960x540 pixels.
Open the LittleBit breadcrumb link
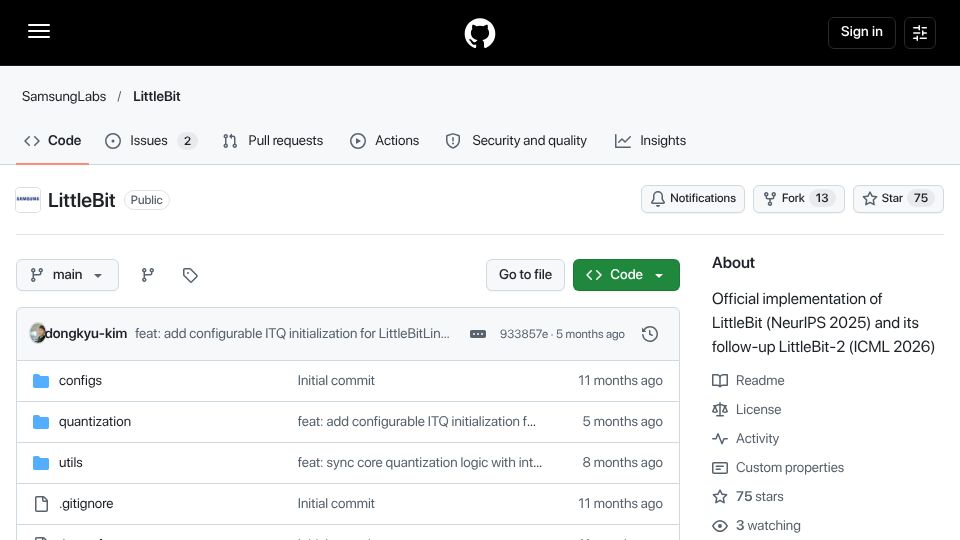click(x=157, y=97)
